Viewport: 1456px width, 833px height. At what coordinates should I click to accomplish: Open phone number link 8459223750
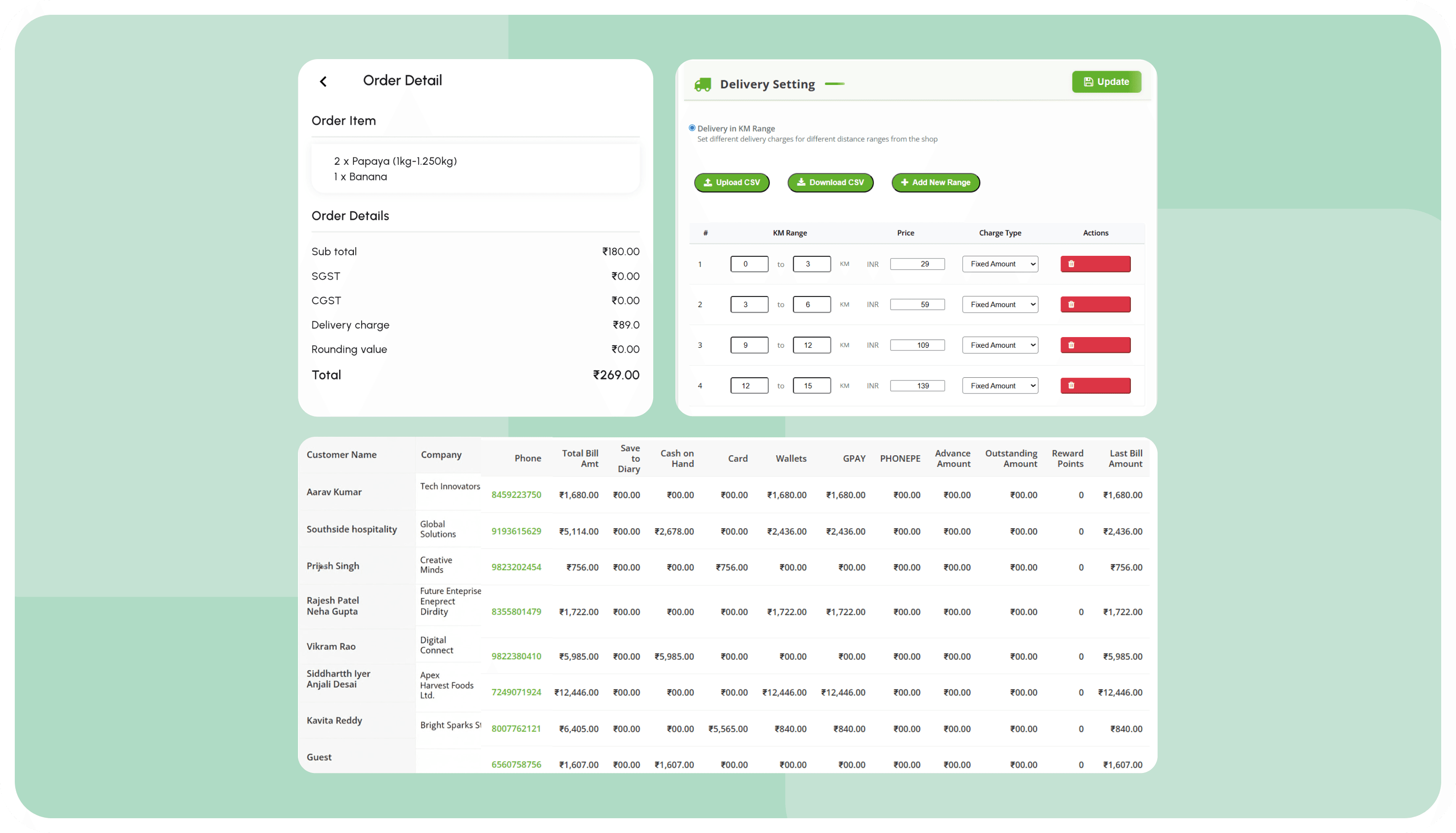point(516,495)
